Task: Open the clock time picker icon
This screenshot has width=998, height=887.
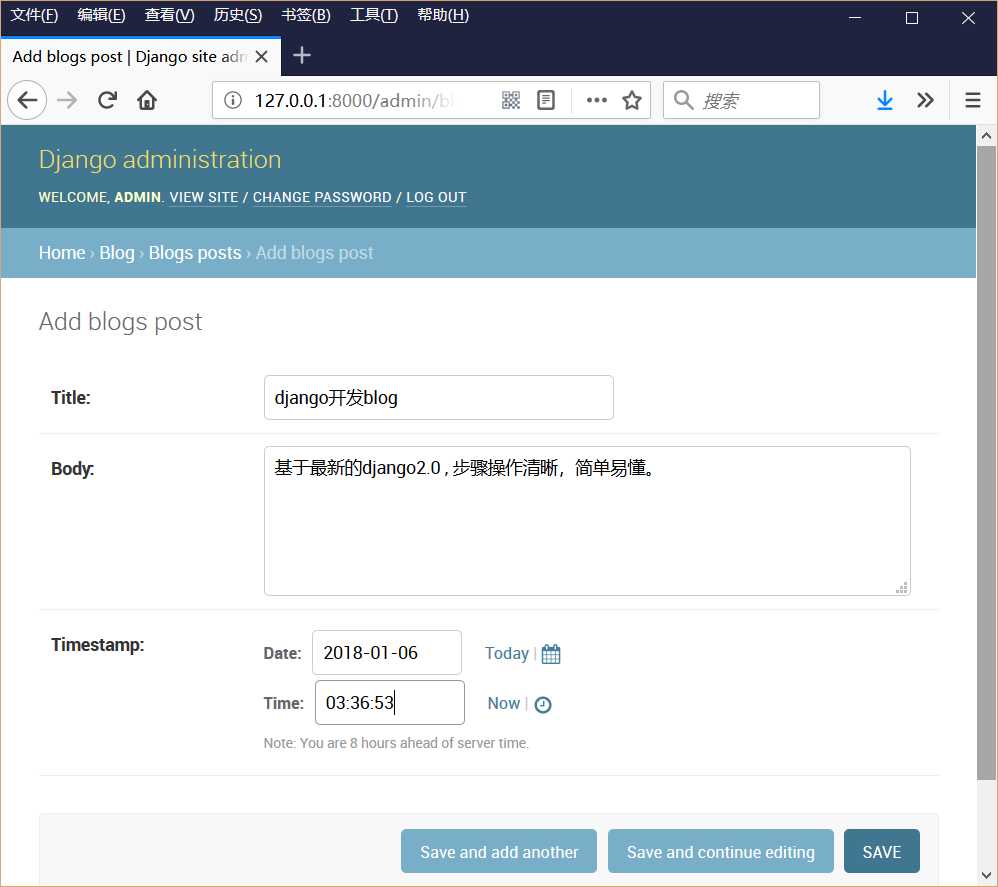Action: (543, 704)
